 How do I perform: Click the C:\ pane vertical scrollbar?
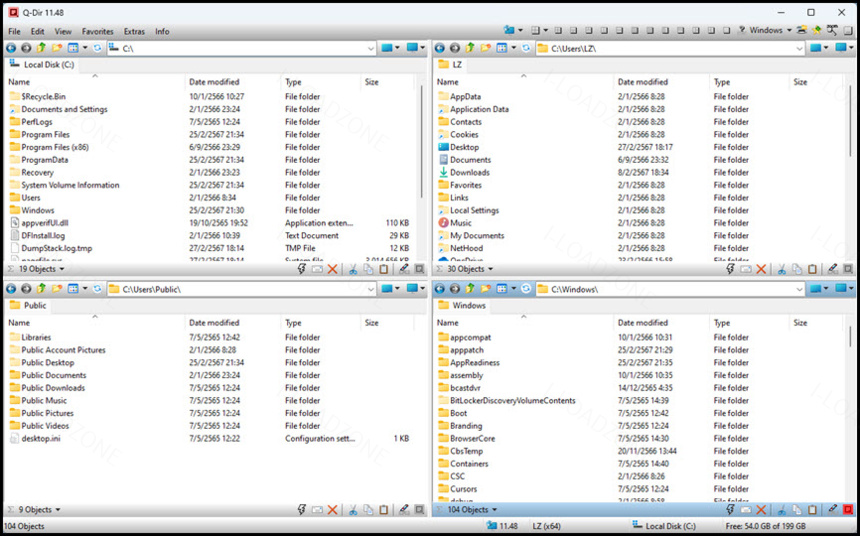click(x=421, y=140)
